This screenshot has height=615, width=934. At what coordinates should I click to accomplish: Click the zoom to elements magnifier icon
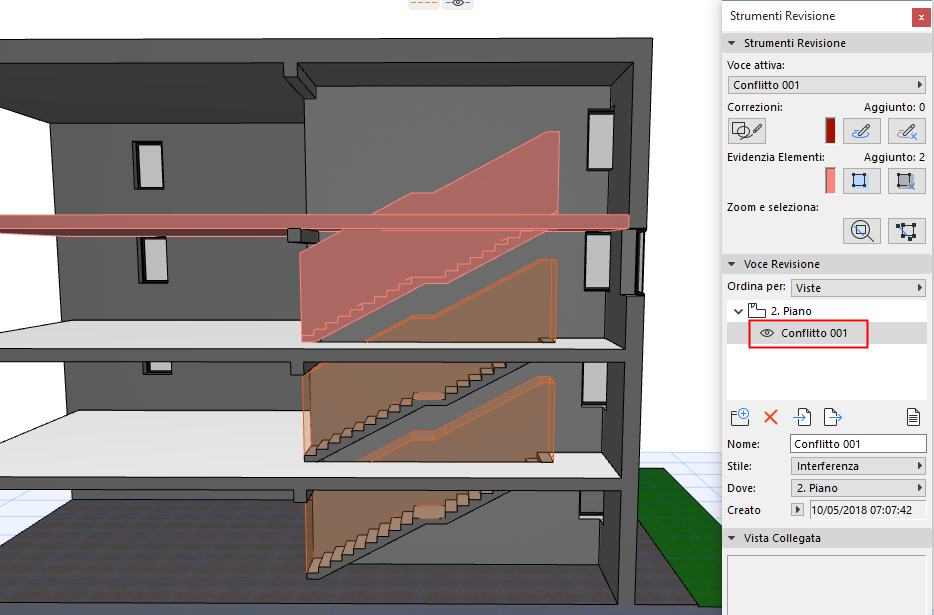(861, 231)
